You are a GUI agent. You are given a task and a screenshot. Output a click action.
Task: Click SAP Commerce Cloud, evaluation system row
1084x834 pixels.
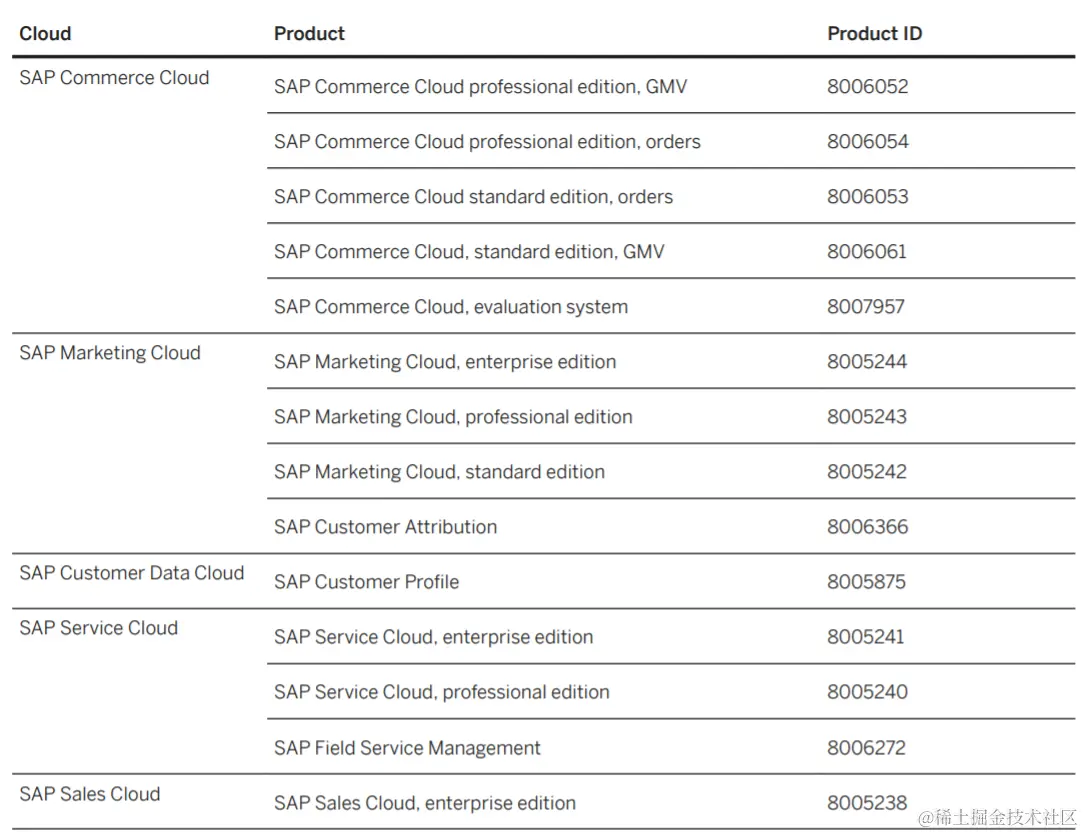451,307
